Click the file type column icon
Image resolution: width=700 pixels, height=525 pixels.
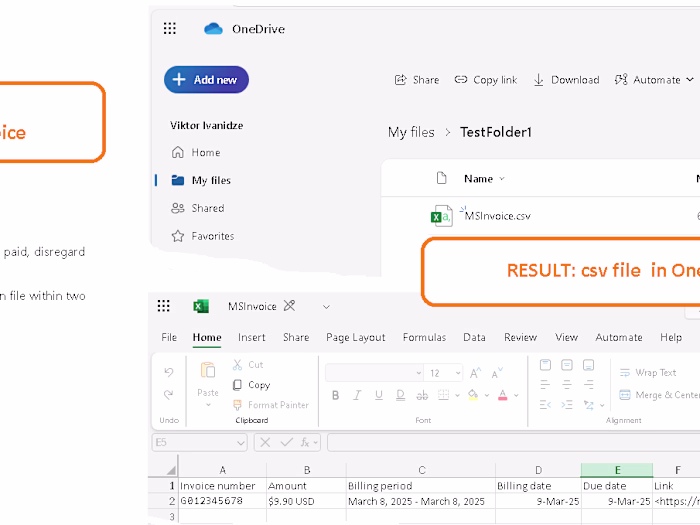442,178
